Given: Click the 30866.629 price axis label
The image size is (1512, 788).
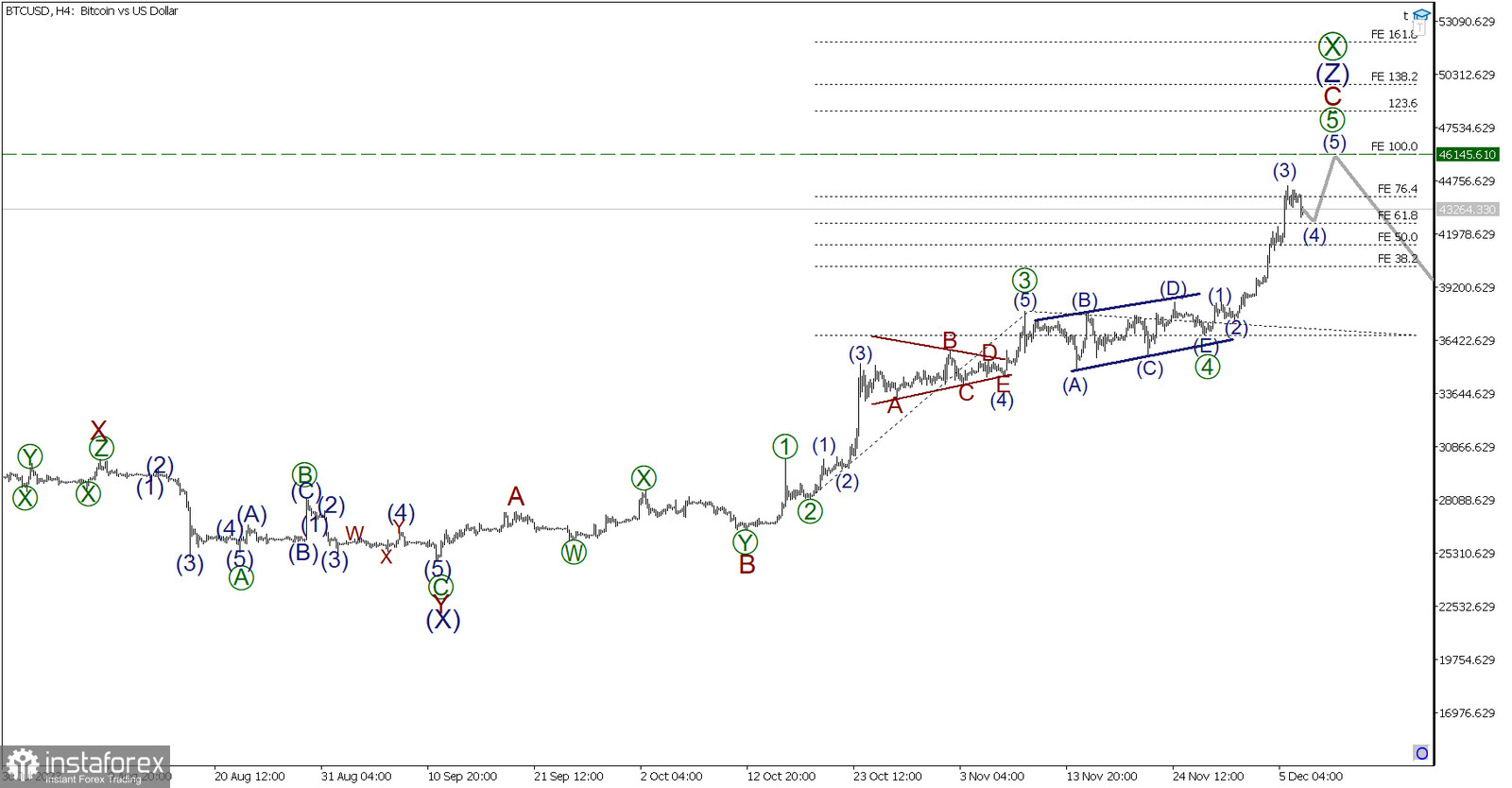Looking at the screenshot, I should pyautogui.click(x=1467, y=447).
